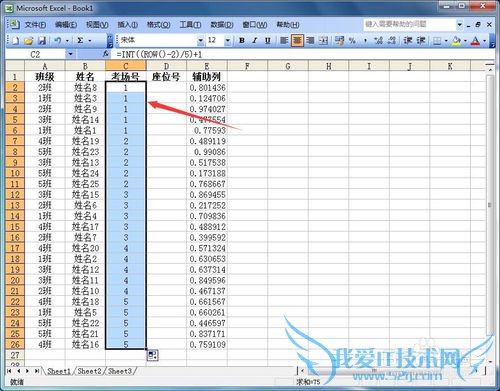Select row 12 header
The width and height of the screenshot is (500, 391).
15,195
